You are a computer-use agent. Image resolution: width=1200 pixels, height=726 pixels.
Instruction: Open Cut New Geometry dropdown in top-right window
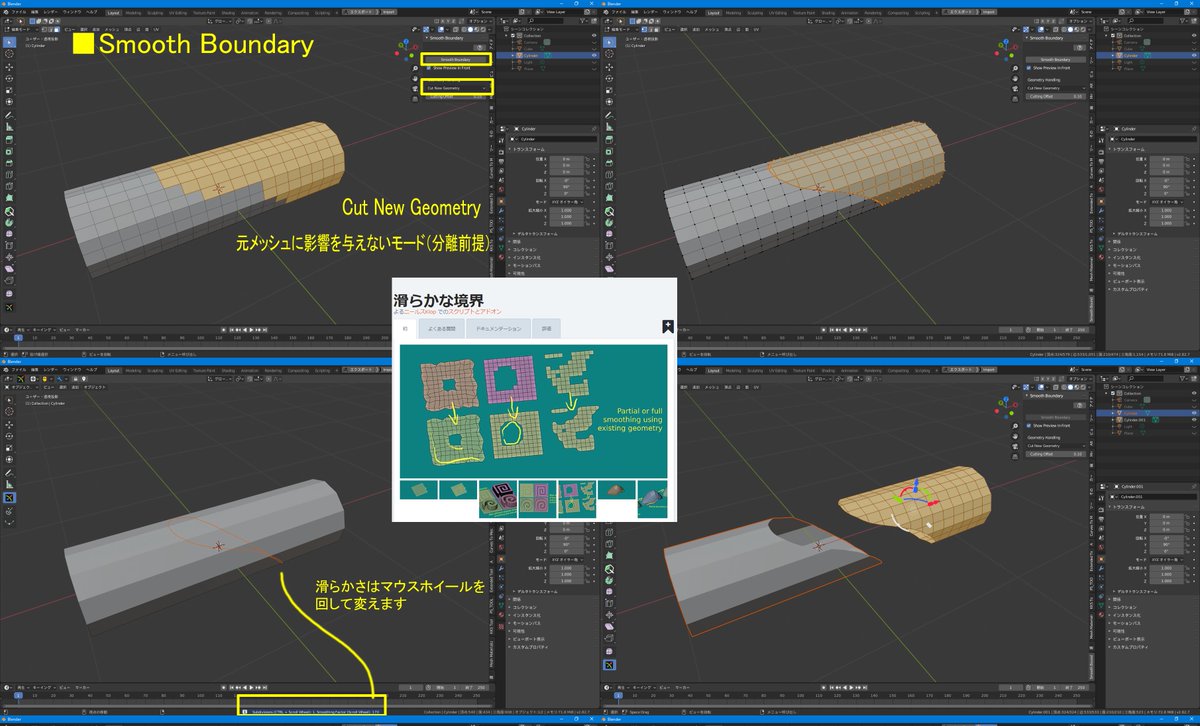click(1056, 88)
